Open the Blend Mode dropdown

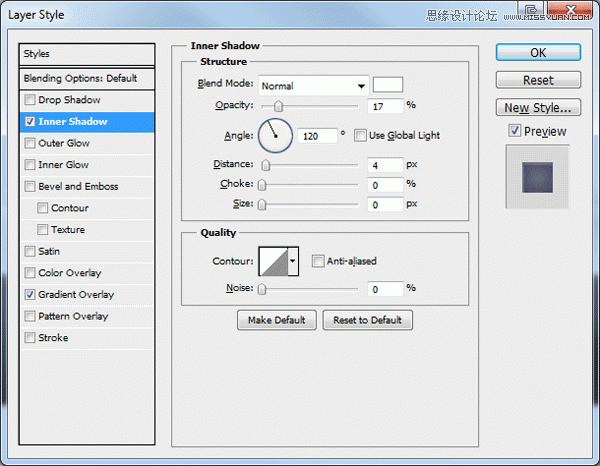tap(313, 86)
